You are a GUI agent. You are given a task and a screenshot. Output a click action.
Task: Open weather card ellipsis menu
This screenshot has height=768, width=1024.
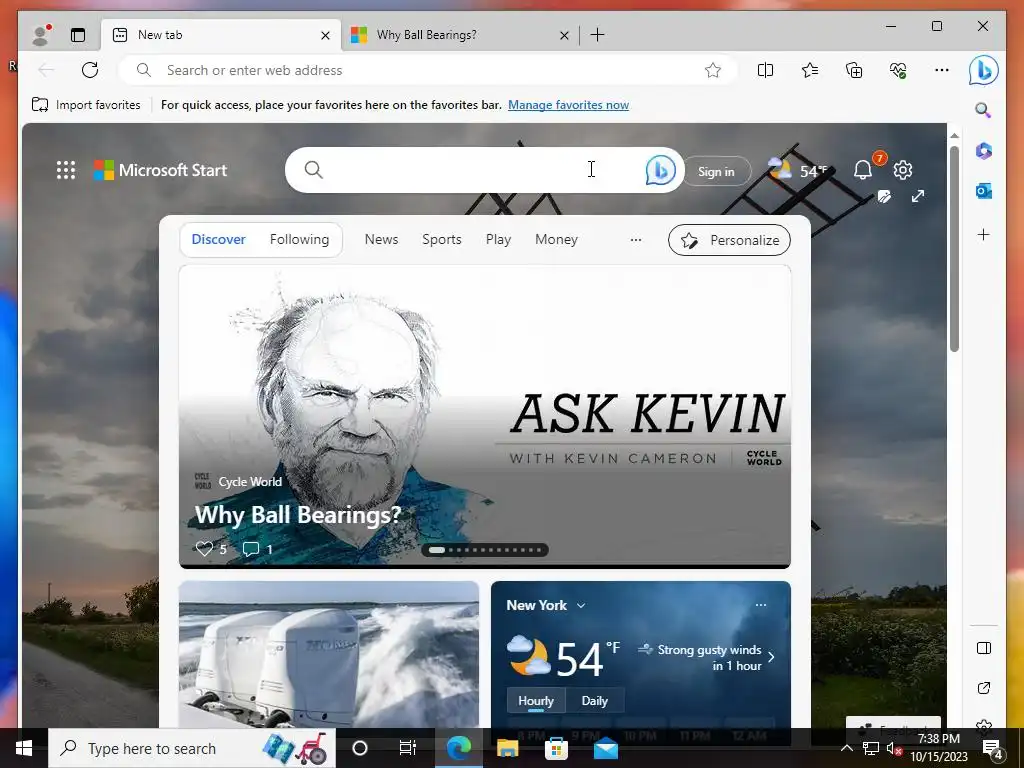761,605
